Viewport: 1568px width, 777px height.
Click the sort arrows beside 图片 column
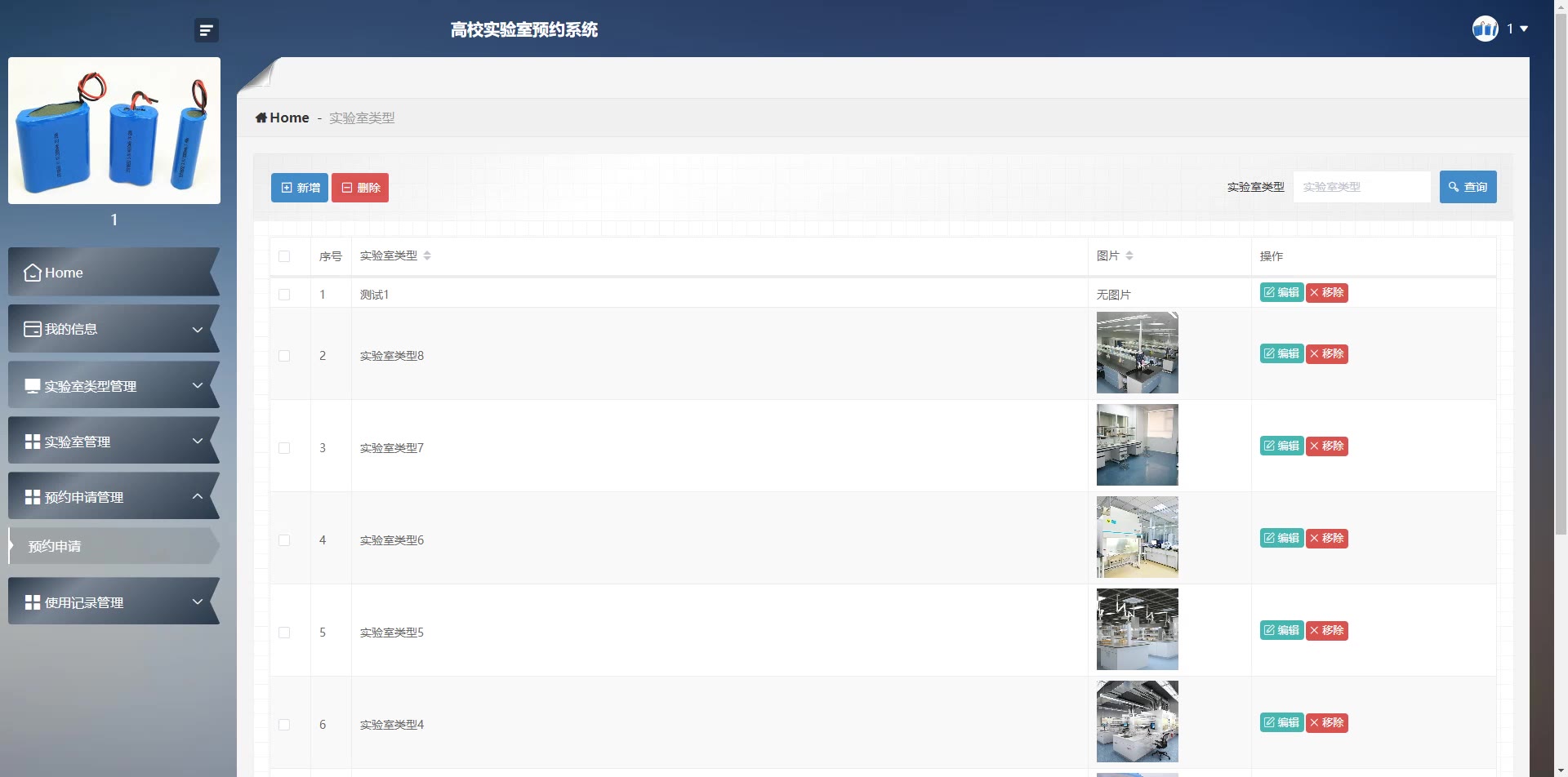click(x=1129, y=255)
